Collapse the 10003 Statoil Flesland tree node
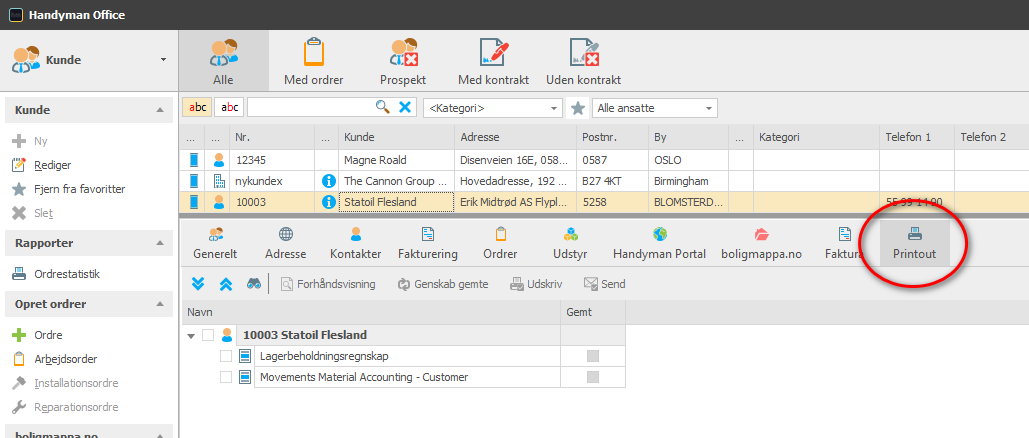 pyautogui.click(x=192, y=336)
